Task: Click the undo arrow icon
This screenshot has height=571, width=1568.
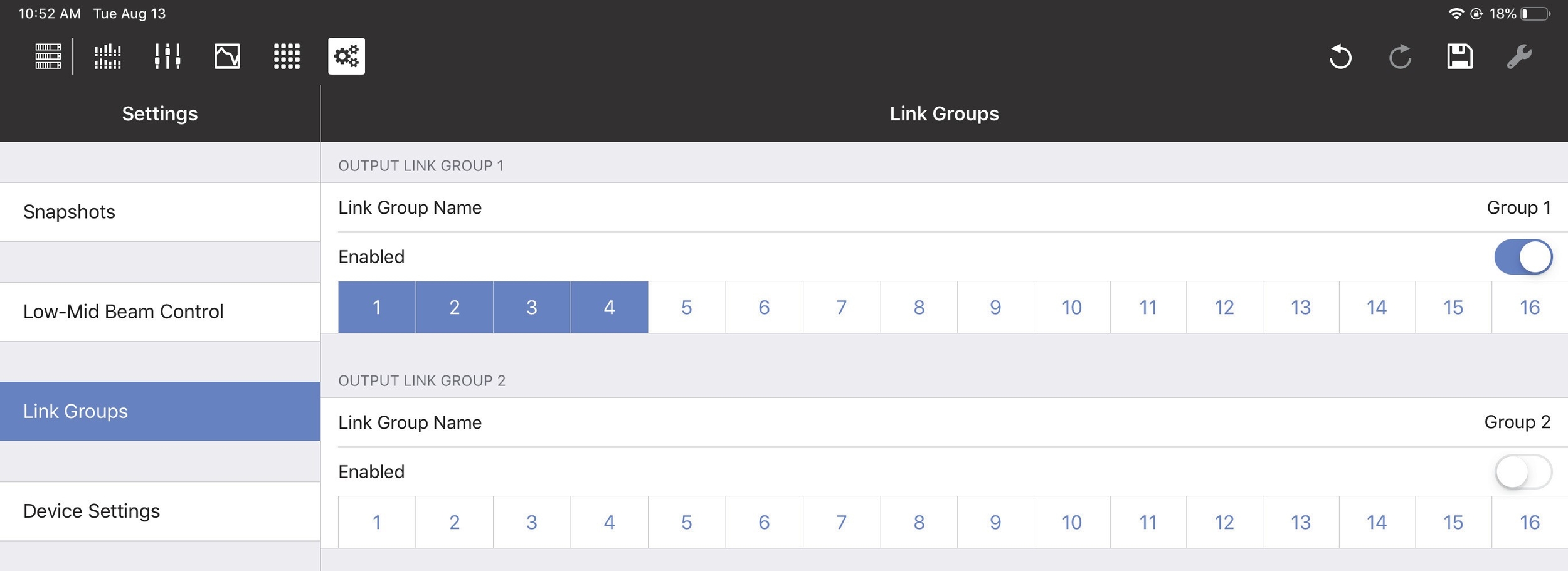Action: pyautogui.click(x=1340, y=56)
